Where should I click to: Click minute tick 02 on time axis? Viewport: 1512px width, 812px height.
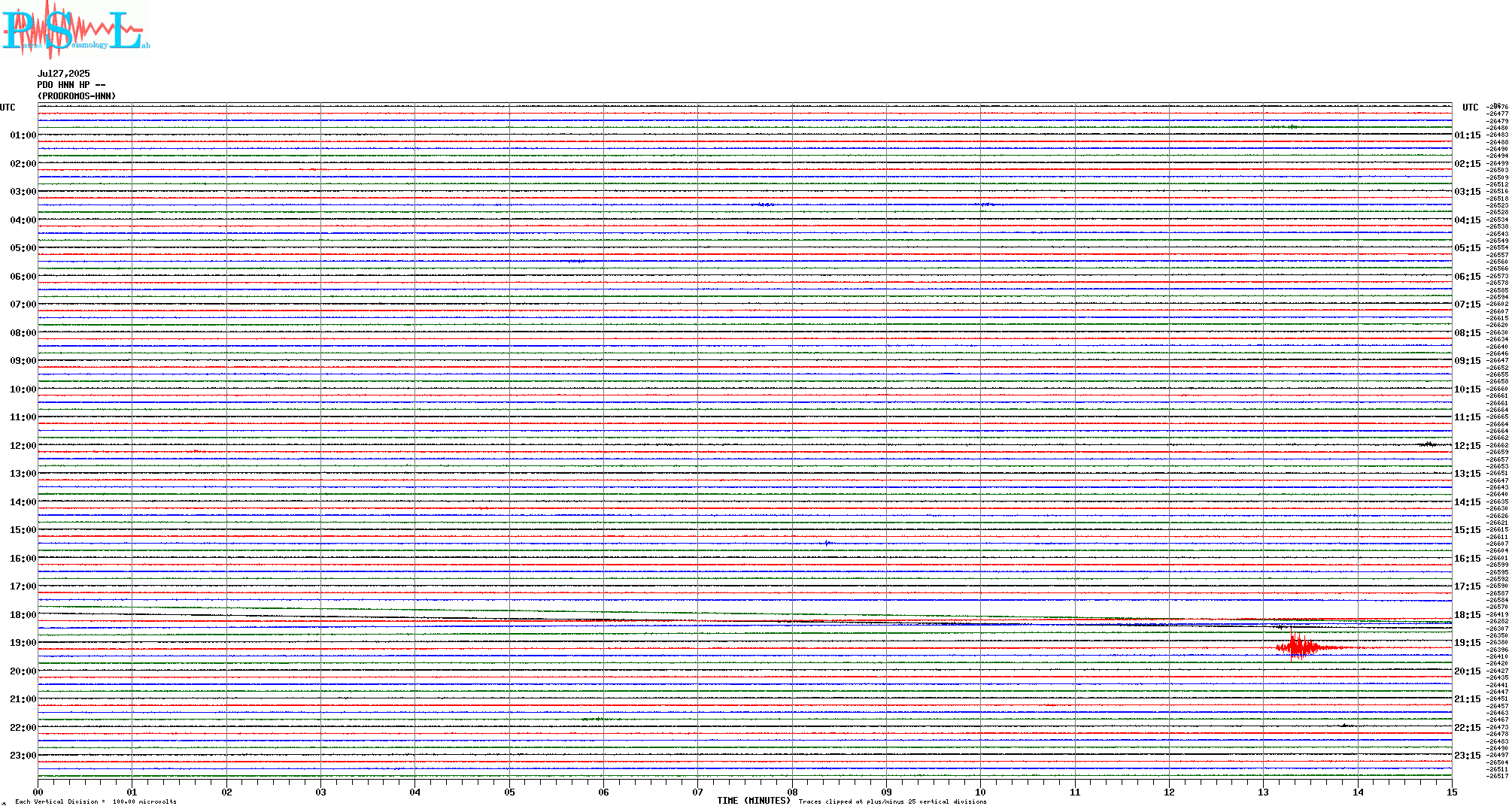click(227, 792)
